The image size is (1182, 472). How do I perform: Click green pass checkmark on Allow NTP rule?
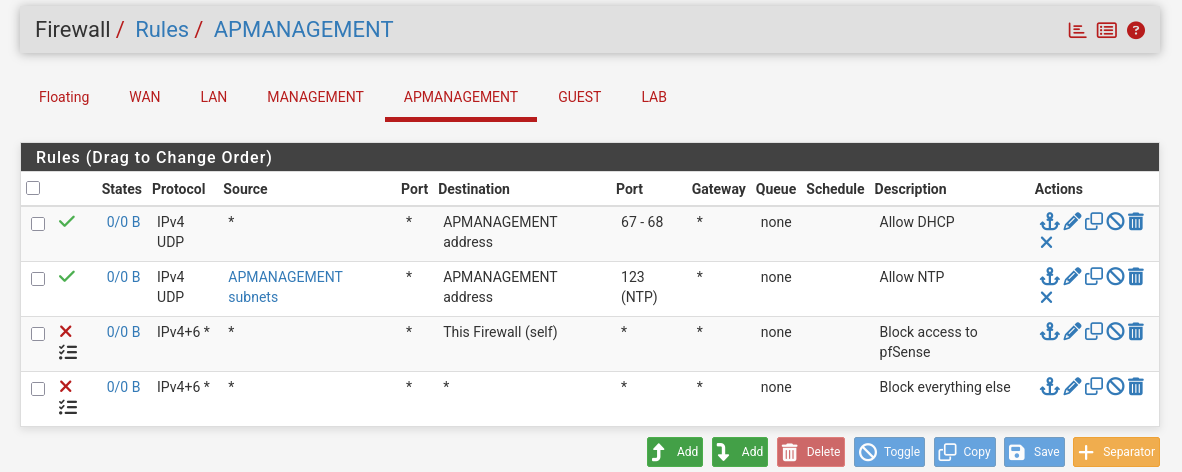coord(67,277)
